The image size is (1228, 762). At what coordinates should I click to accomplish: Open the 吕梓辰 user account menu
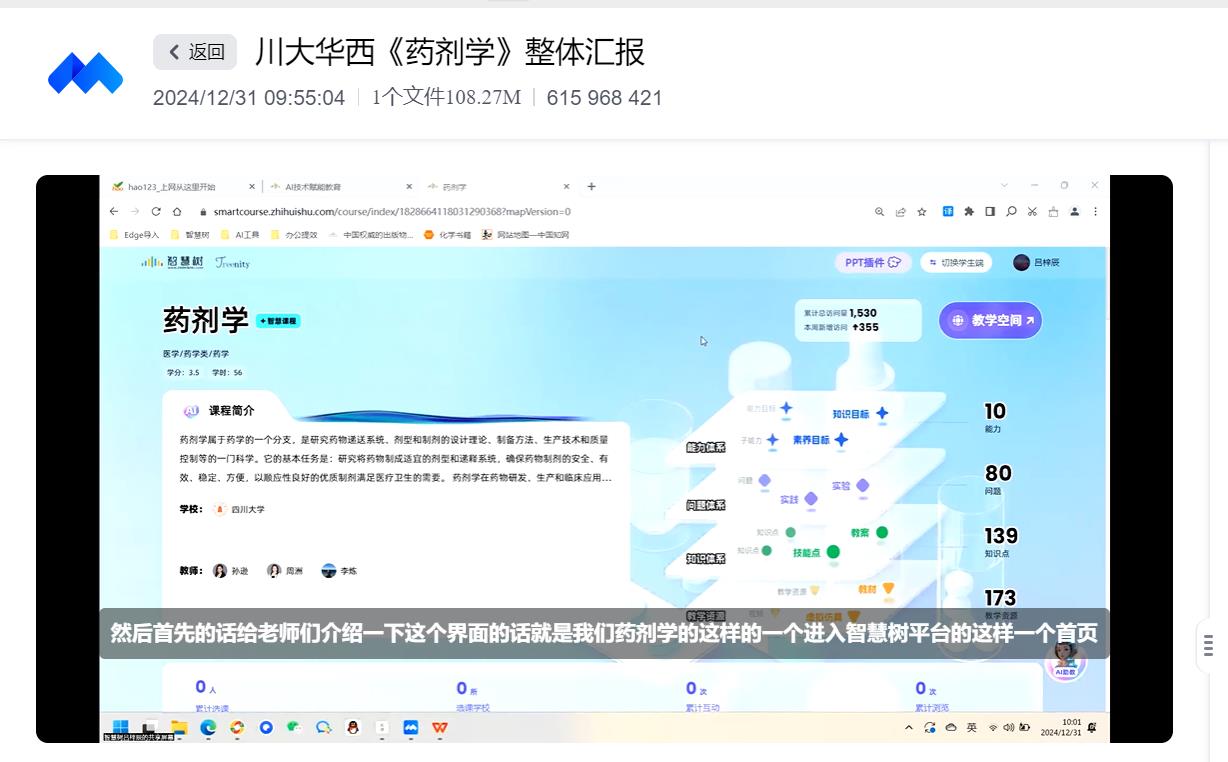click(1037, 262)
